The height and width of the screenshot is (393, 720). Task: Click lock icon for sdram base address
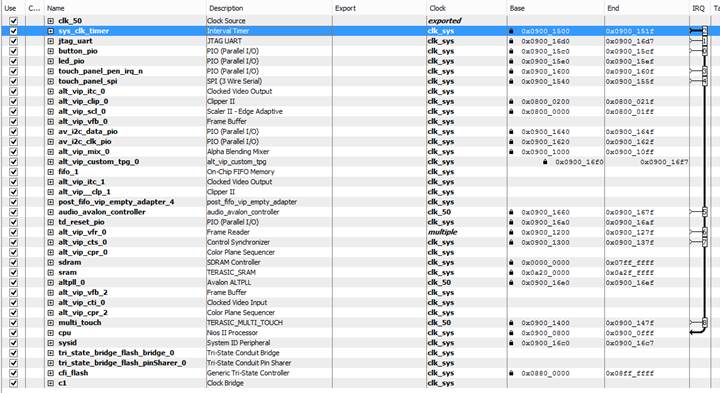coord(511,262)
